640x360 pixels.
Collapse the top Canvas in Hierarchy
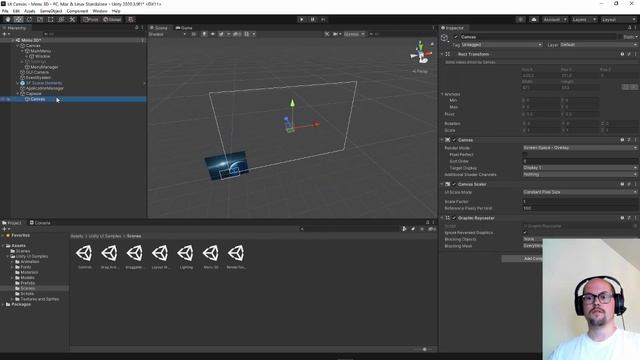(18, 46)
